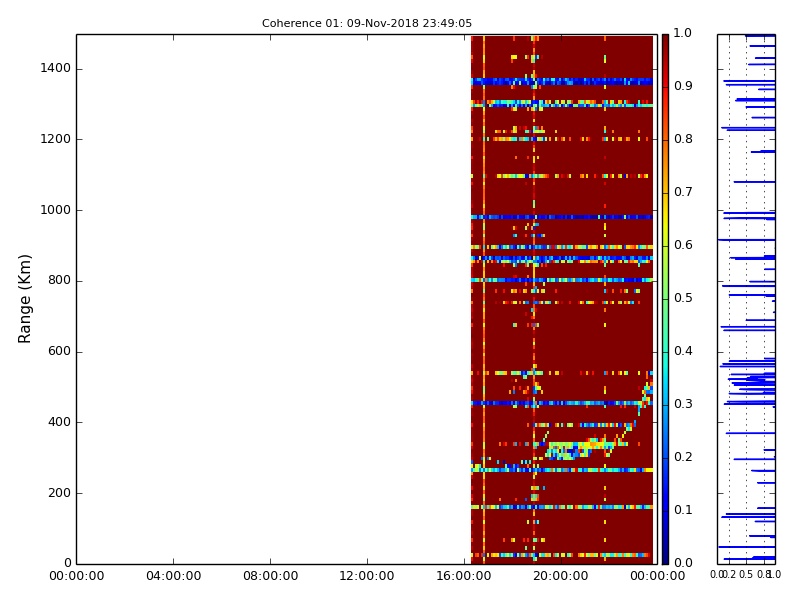
Task: Click the colorbar 0.2 label
Action: 683,457
